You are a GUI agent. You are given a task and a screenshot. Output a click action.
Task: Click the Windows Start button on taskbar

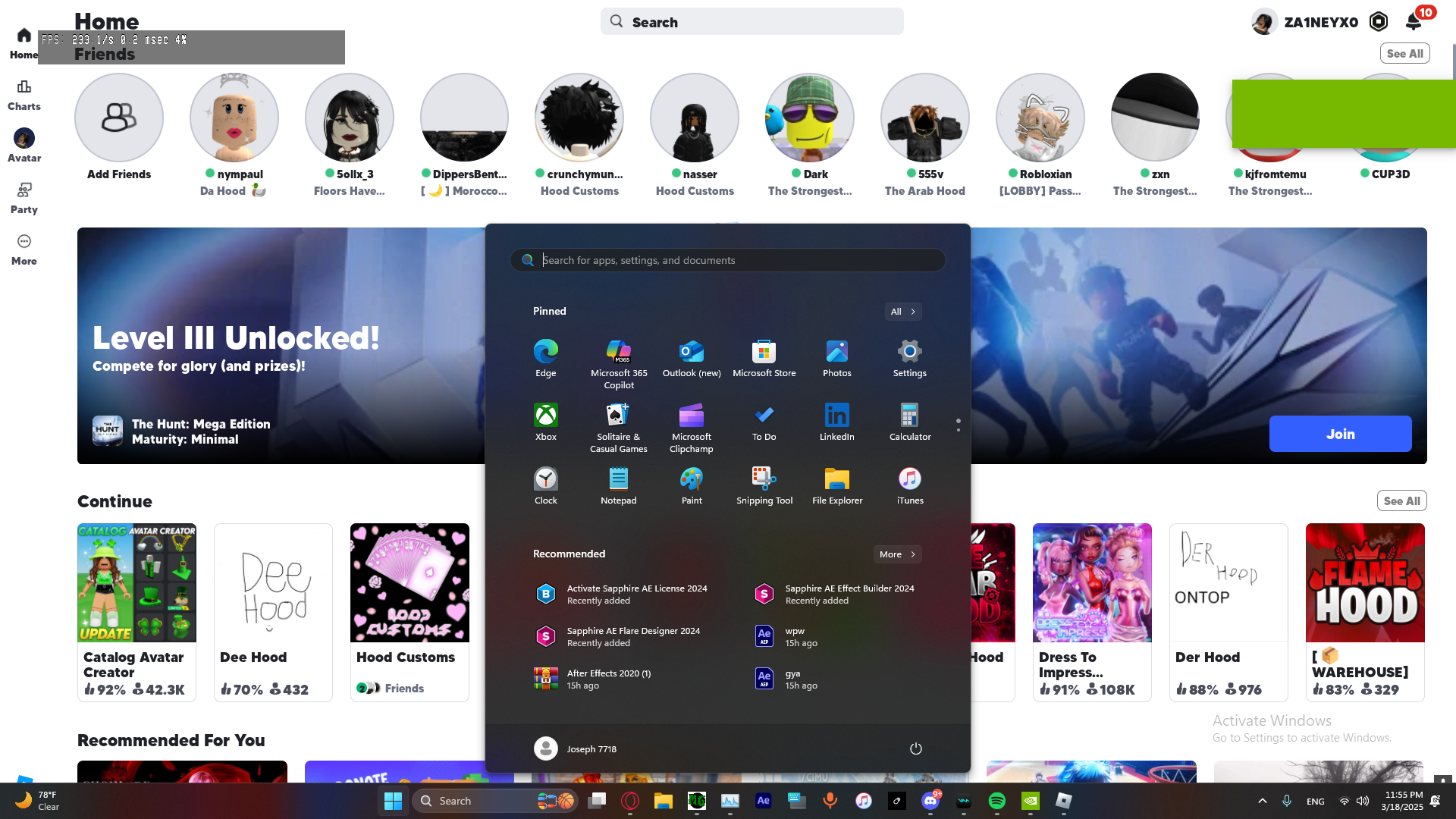(x=393, y=801)
